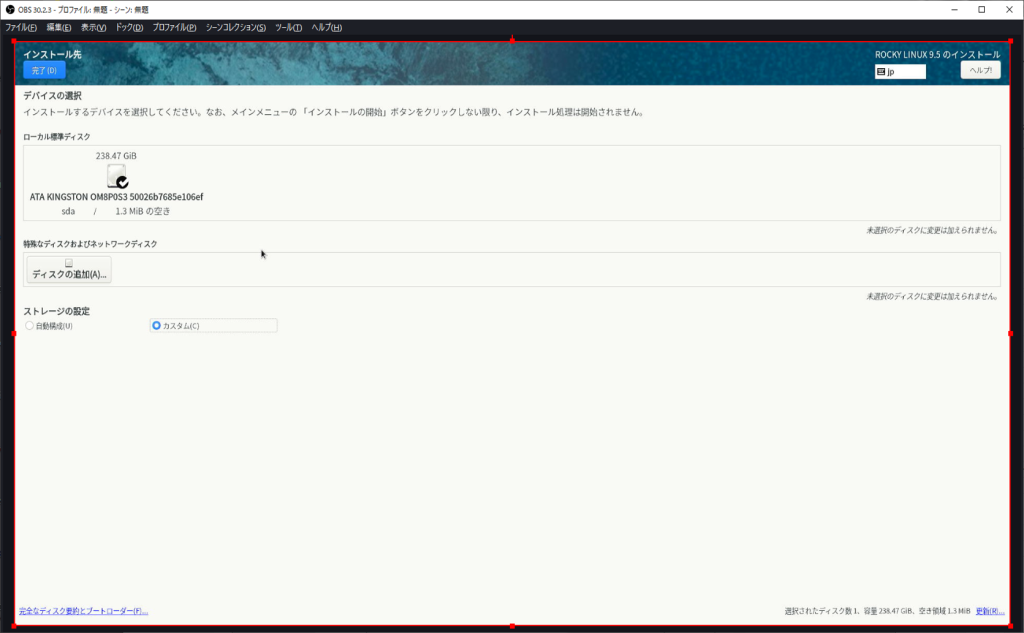The image size is (1024, 633).
Task: Choose the カスタム storage option
Action: point(157,326)
